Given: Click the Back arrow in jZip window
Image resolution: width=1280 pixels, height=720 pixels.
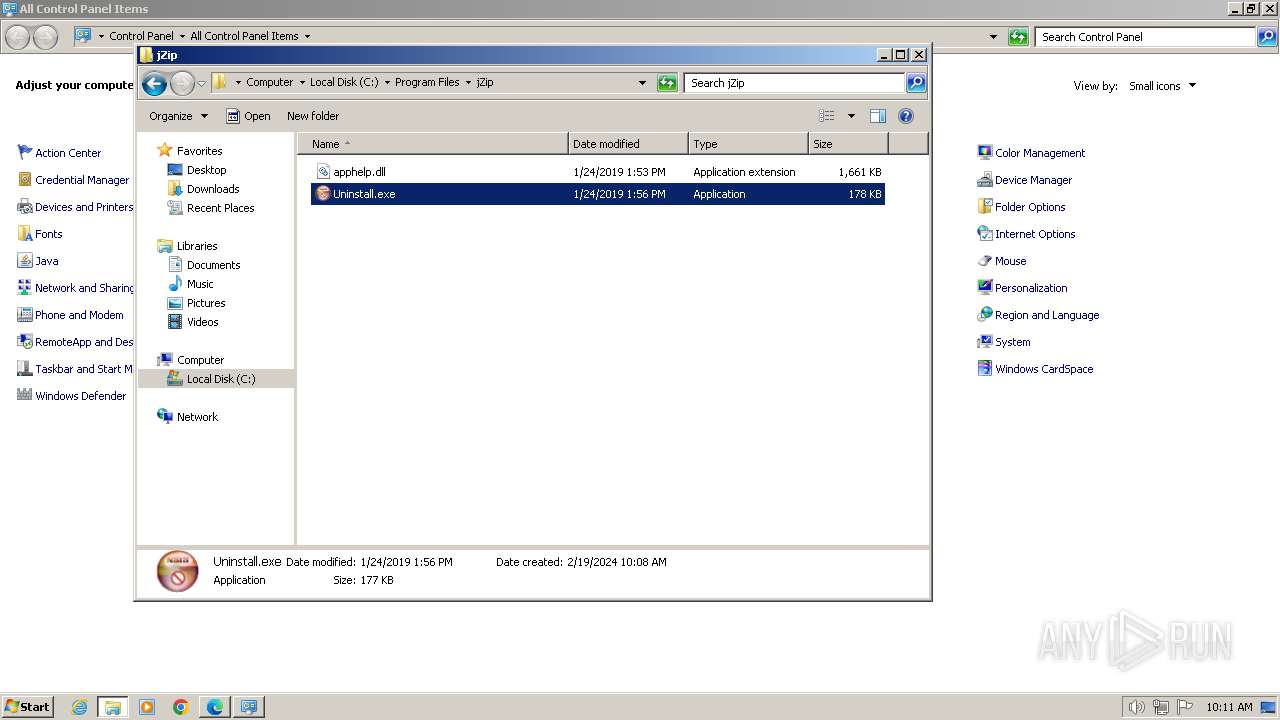Looking at the screenshot, I should pyautogui.click(x=154, y=83).
